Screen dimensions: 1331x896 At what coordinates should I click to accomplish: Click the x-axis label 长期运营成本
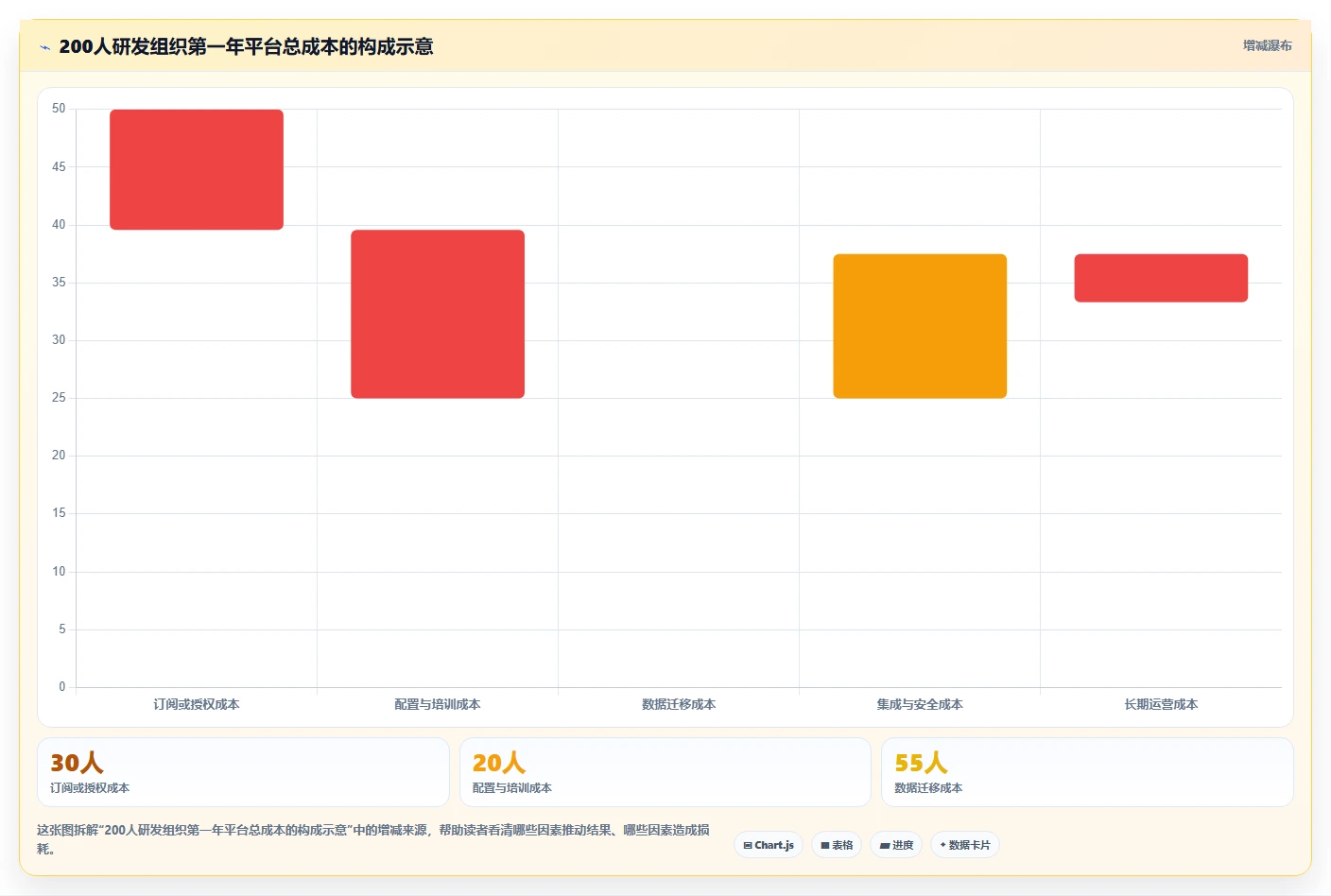1161,704
